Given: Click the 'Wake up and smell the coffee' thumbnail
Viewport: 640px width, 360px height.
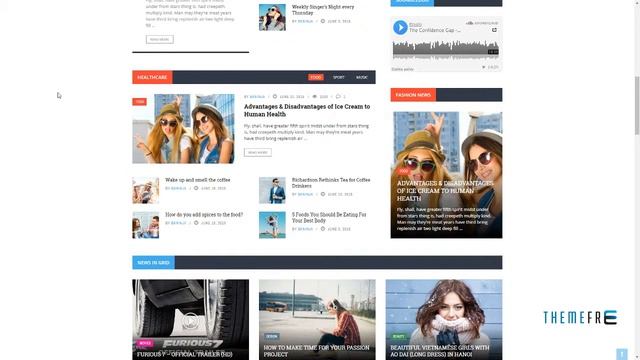Looking at the screenshot, I should click(x=146, y=190).
